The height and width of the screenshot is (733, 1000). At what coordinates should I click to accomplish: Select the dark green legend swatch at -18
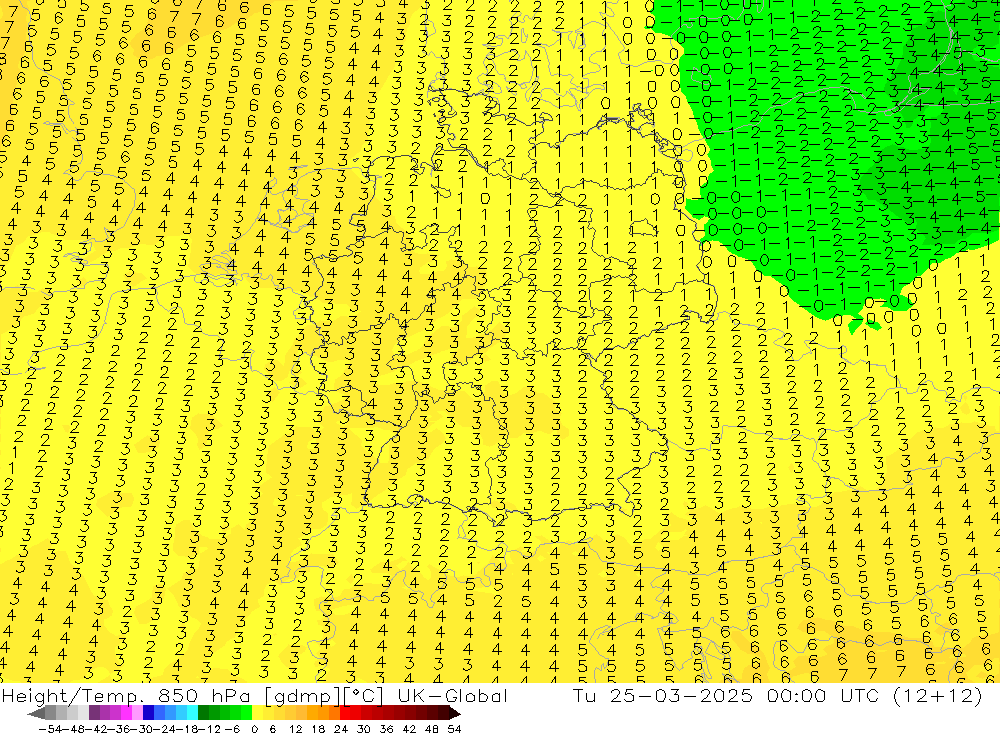(203, 713)
